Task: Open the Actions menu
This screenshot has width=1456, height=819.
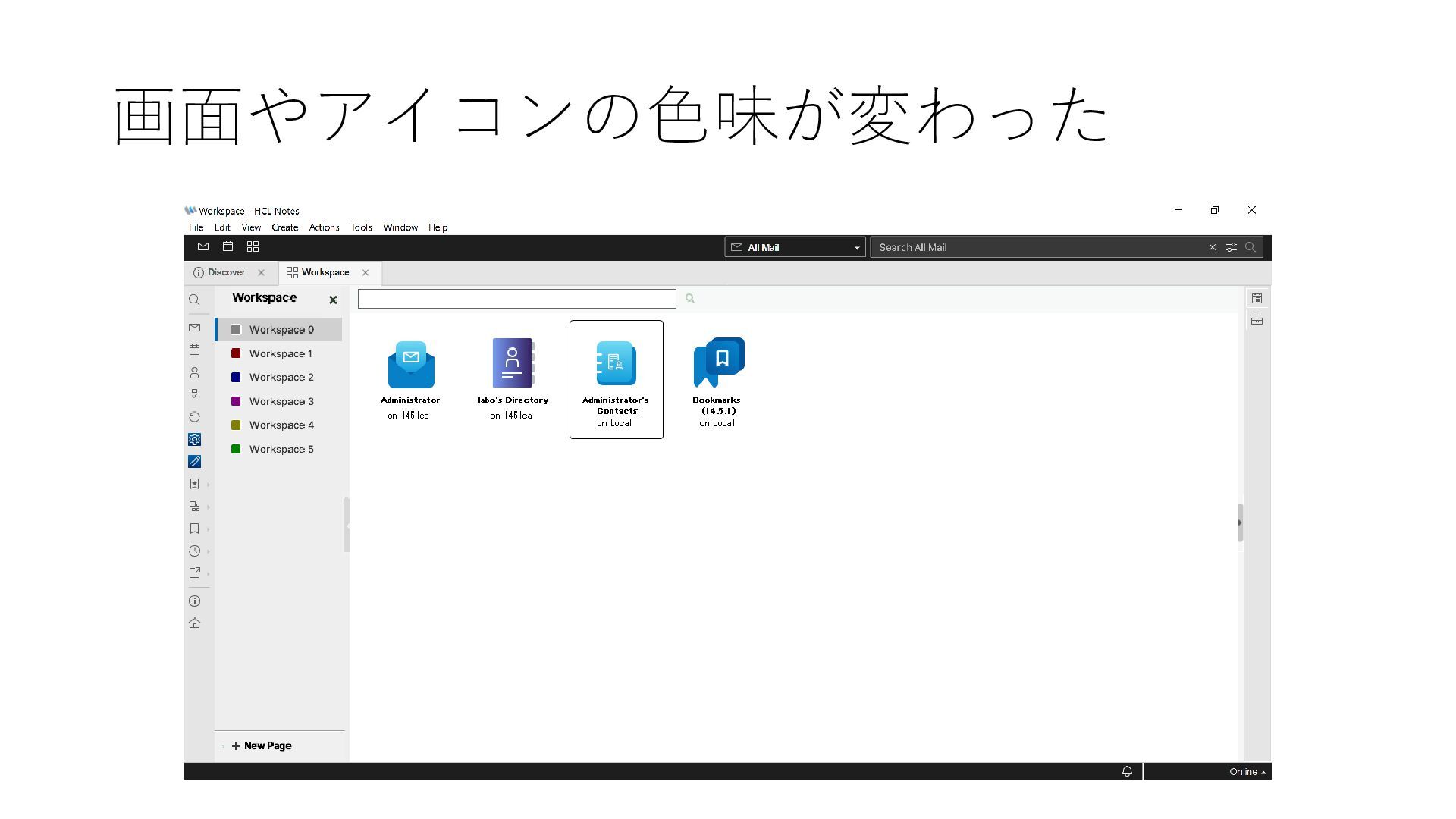Action: 324,227
